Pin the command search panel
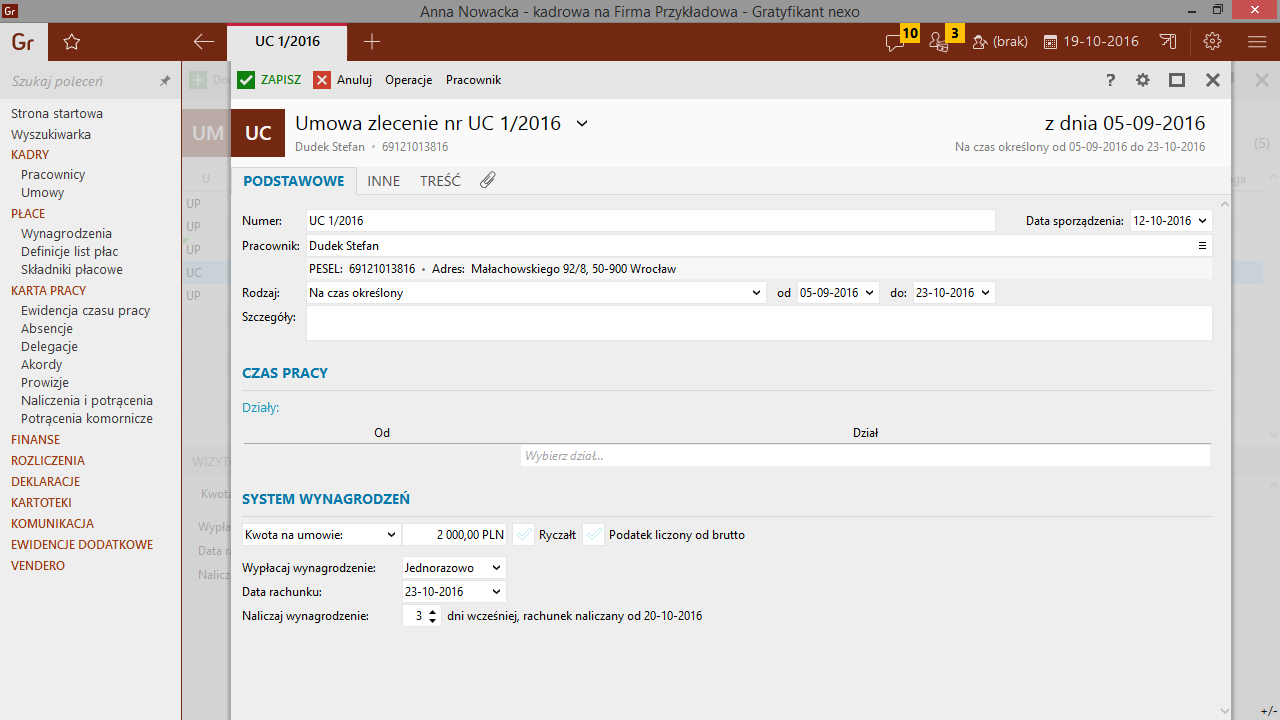The image size is (1280, 720). [x=165, y=81]
